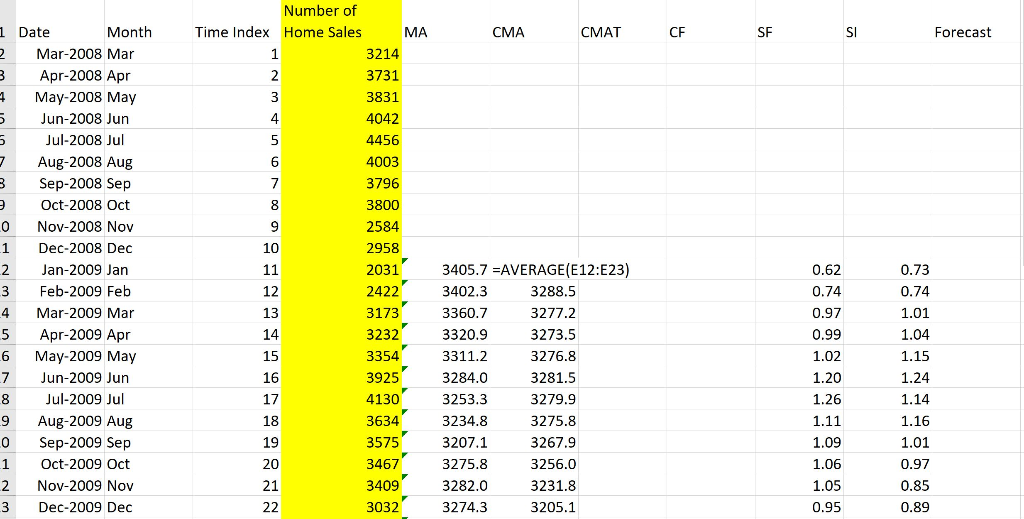Select home sales value 2031
Screen dimensions: 1024x519
tap(341, 270)
